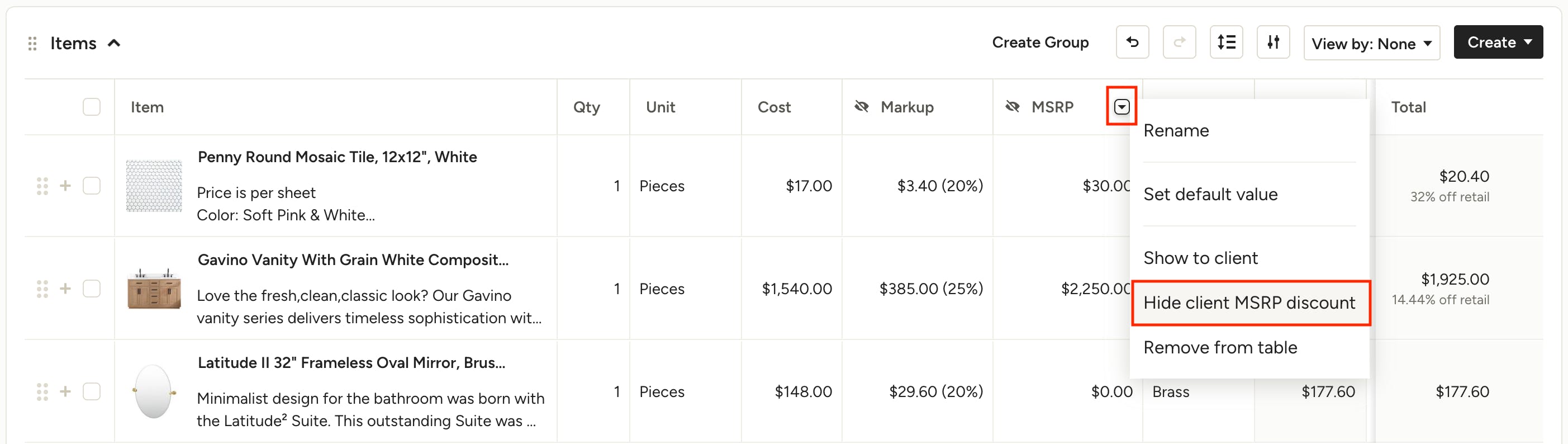
Task: Click the MSRP column menu arrow
Action: [1121, 107]
